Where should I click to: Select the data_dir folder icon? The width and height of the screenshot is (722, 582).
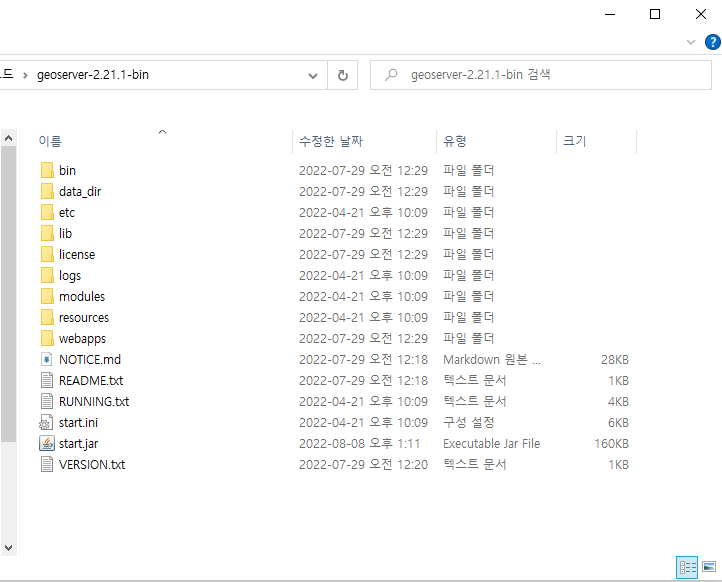[47, 191]
